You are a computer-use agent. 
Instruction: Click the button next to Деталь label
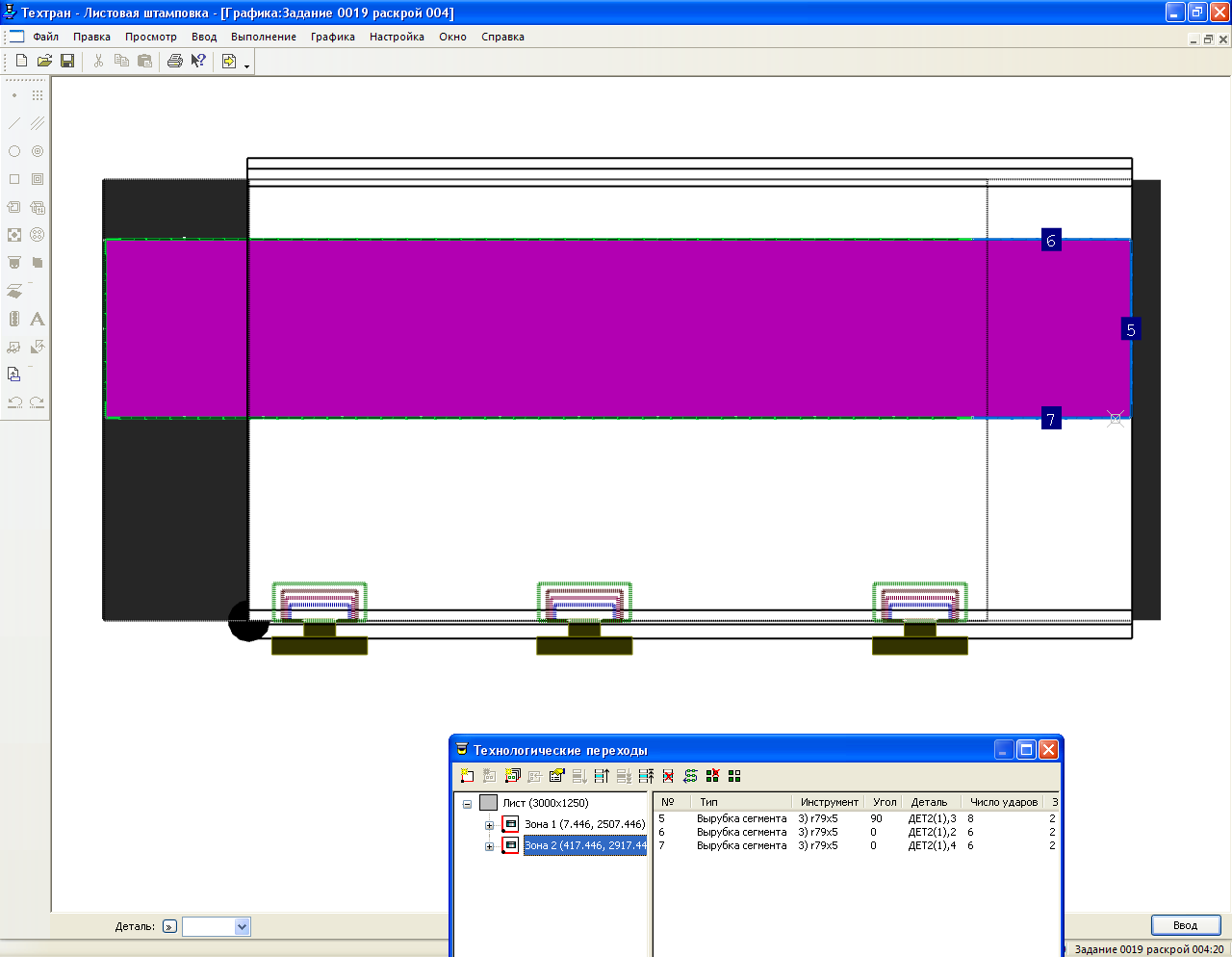point(169,926)
